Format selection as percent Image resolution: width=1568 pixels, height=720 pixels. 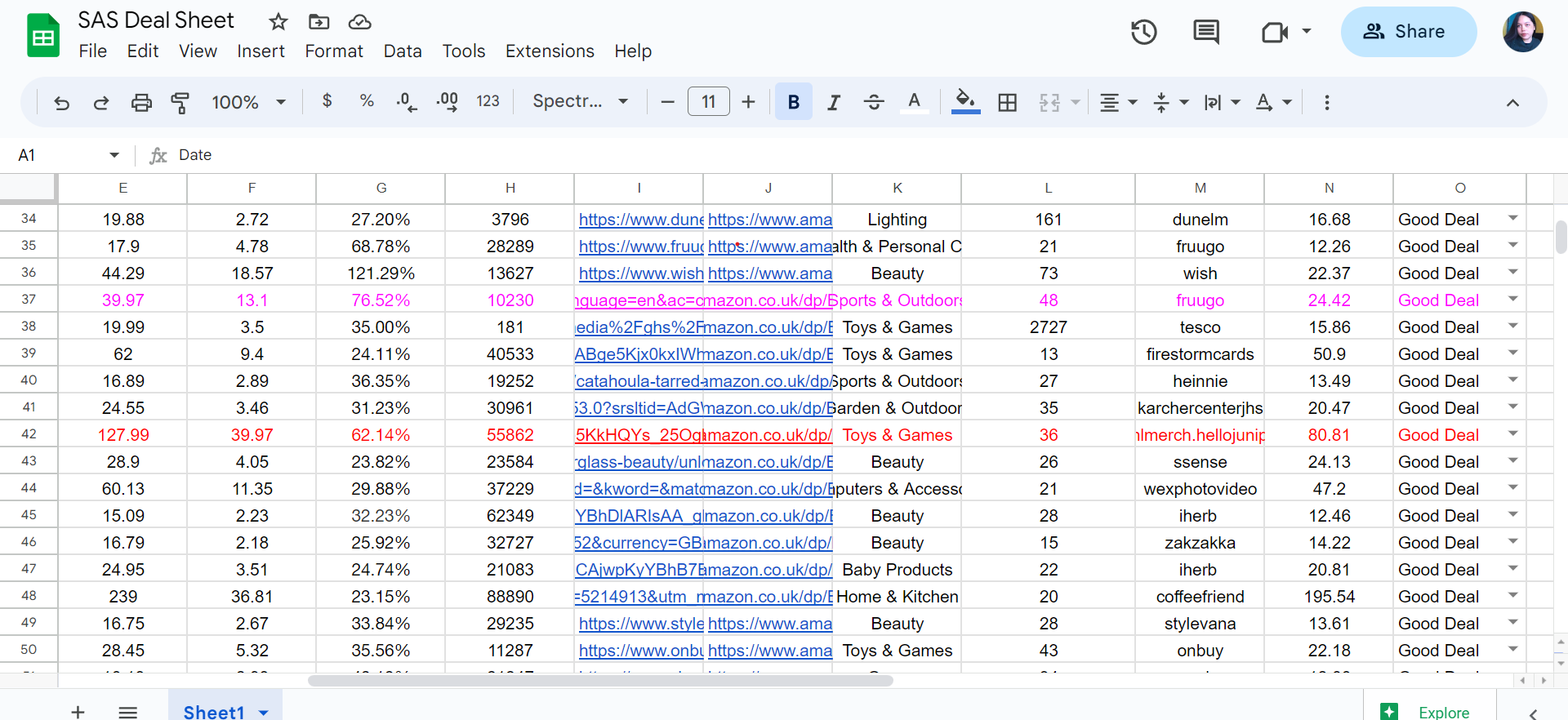pos(367,101)
